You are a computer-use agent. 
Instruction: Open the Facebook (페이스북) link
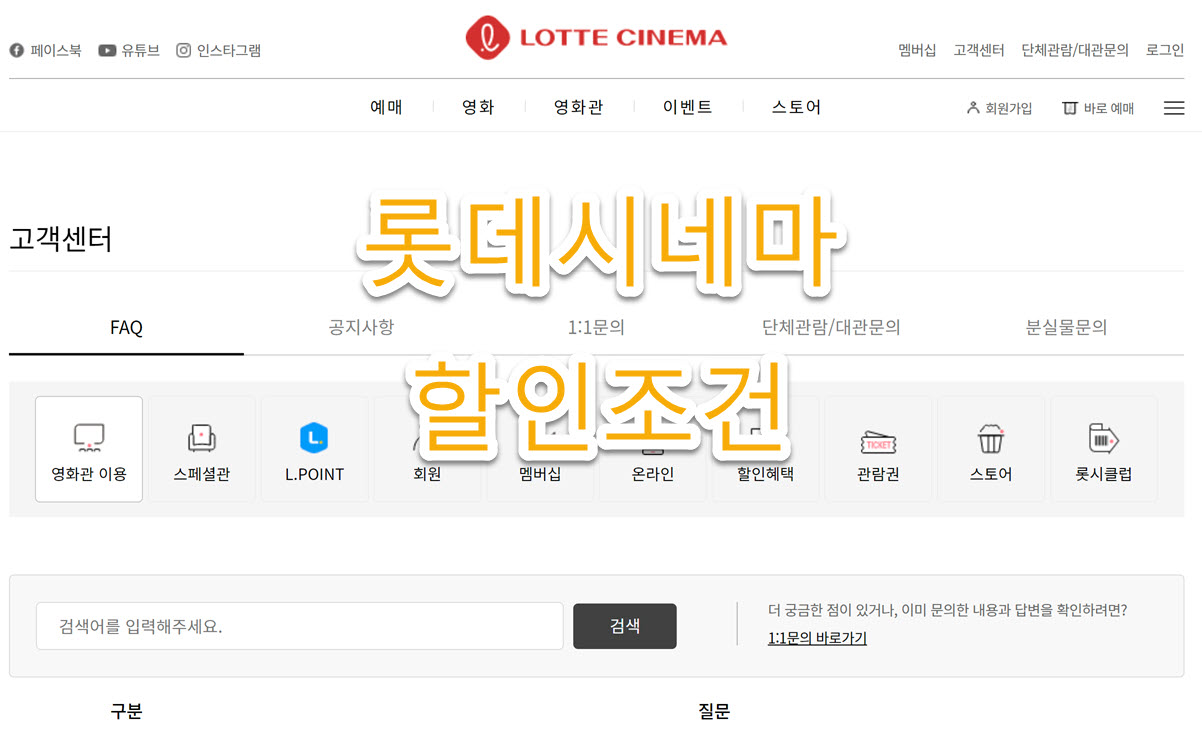click(x=46, y=50)
